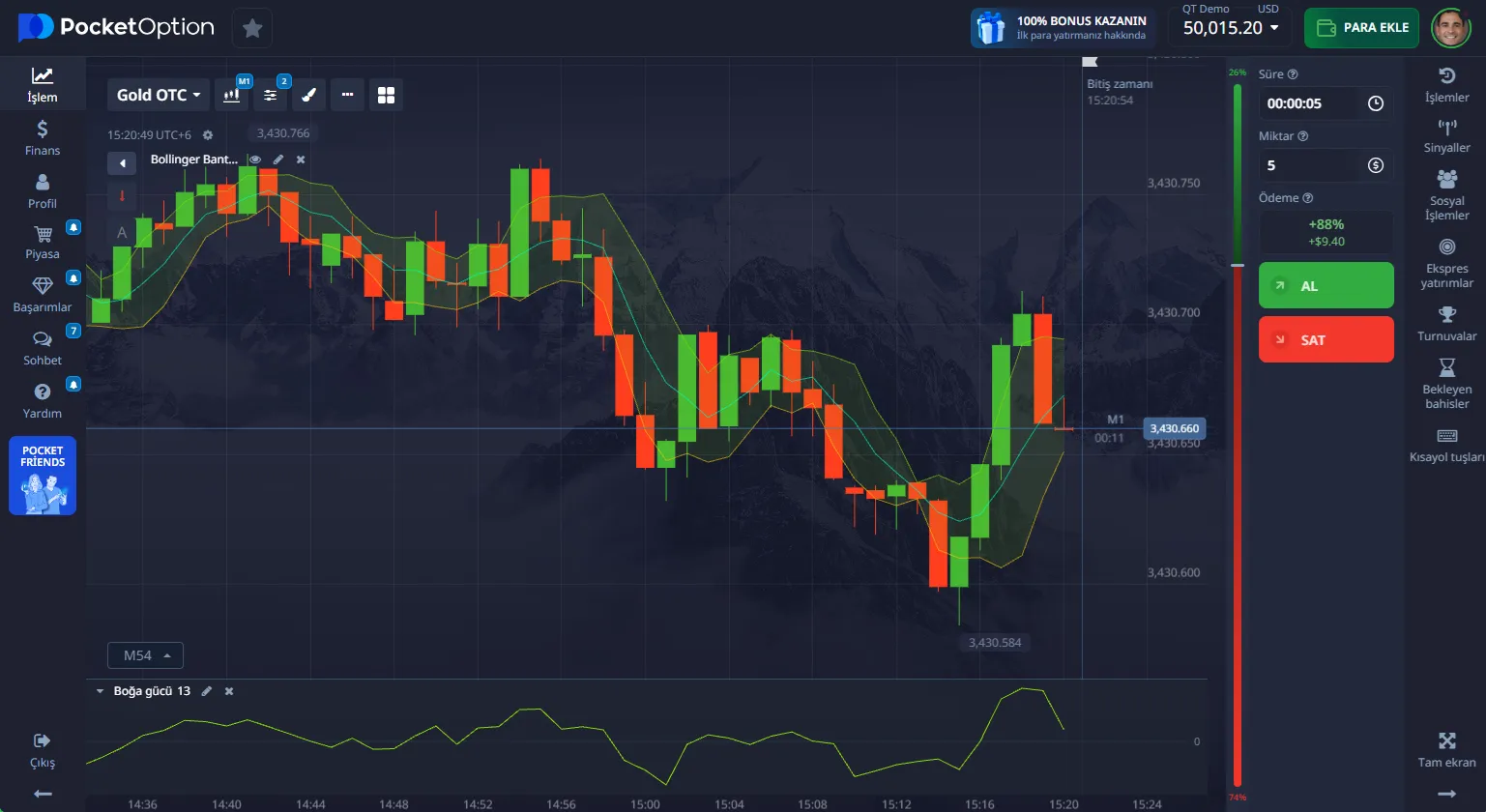The height and width of the screenshot is (812, 1486).
Task: Open the Sohbet chat section
Action: point(43,347)
